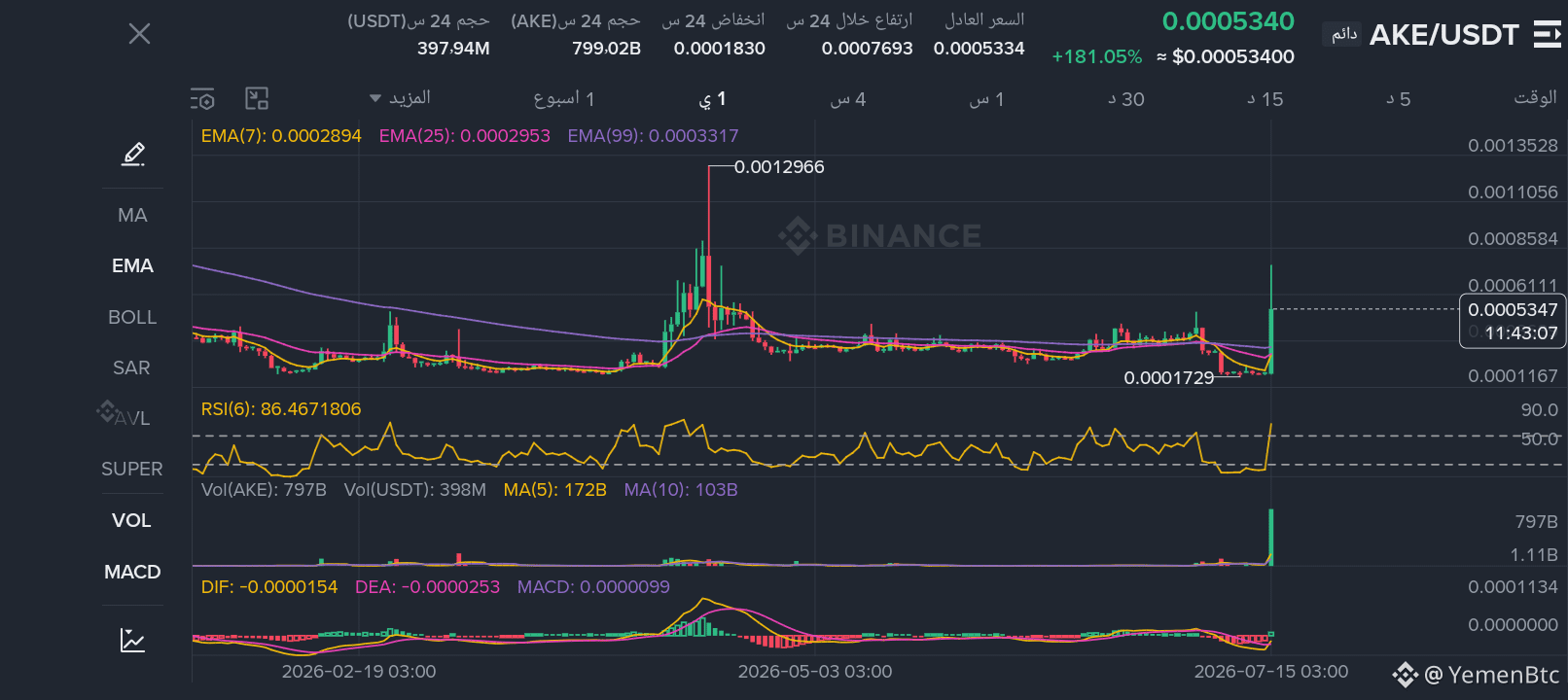1568x700 pixels.
Task: Click the DEA value label
Action: [428, 587]
